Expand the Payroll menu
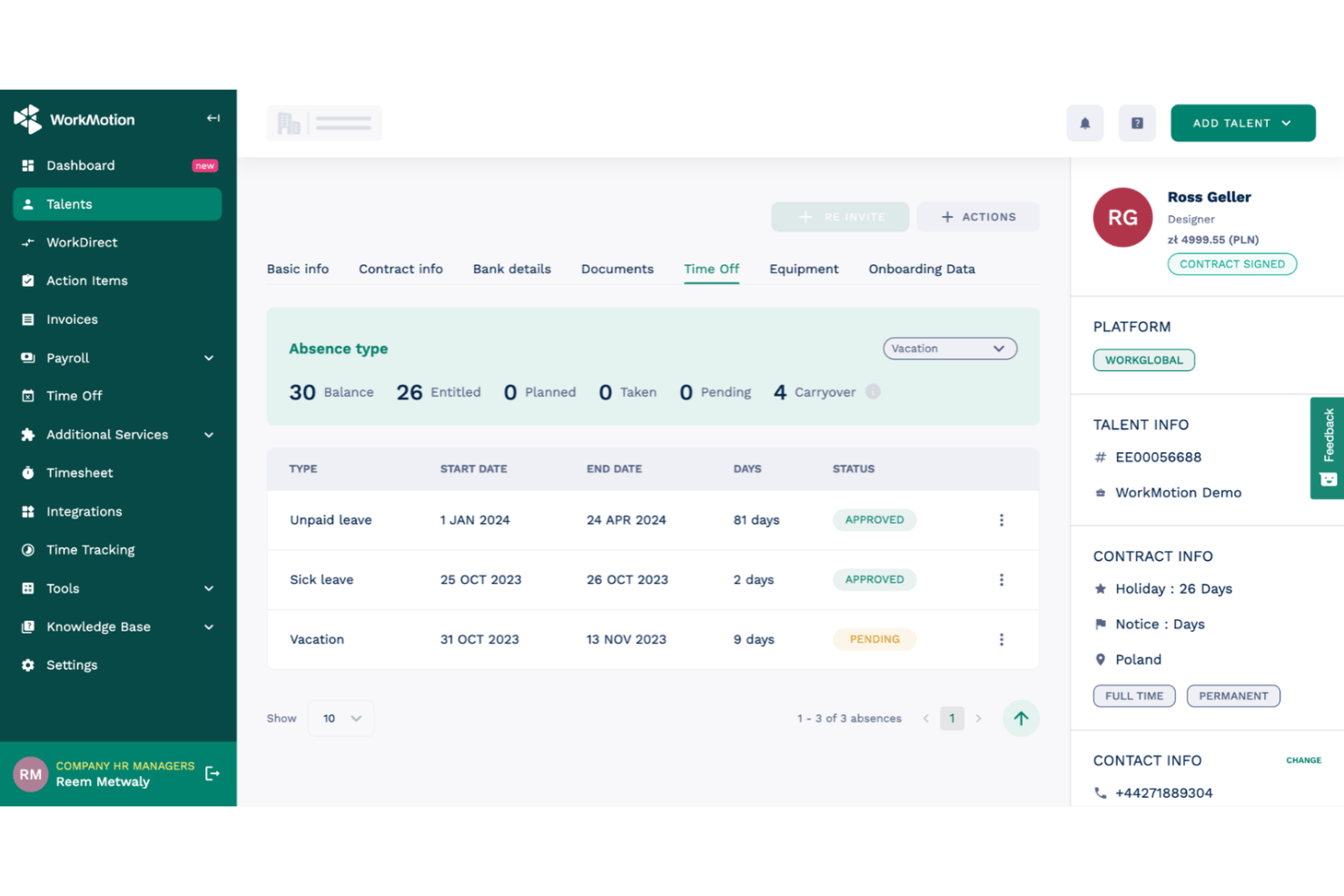Screen dimensions: 1344x896 [x=117, y=358]
